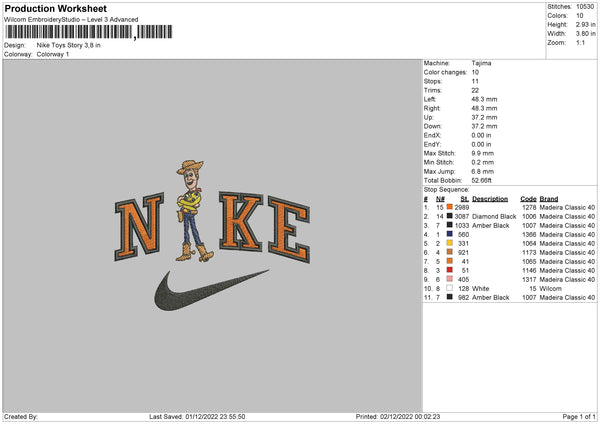The image size is (600, 424).
Task: Click the orange letter N in the design
Action: [x=139, y=226]
